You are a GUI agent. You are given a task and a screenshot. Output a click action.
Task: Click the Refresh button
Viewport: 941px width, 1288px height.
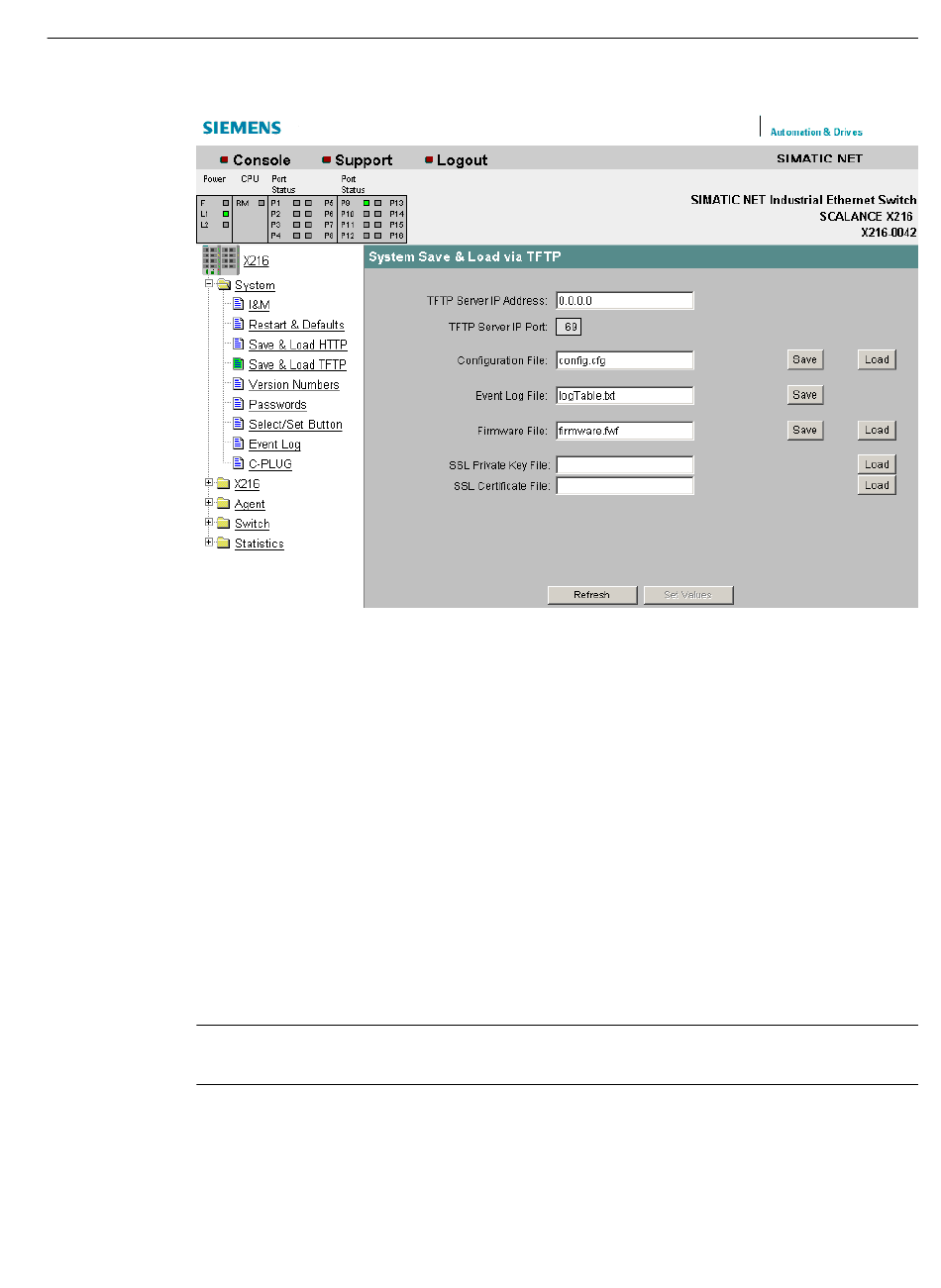[x=592, y=595]
